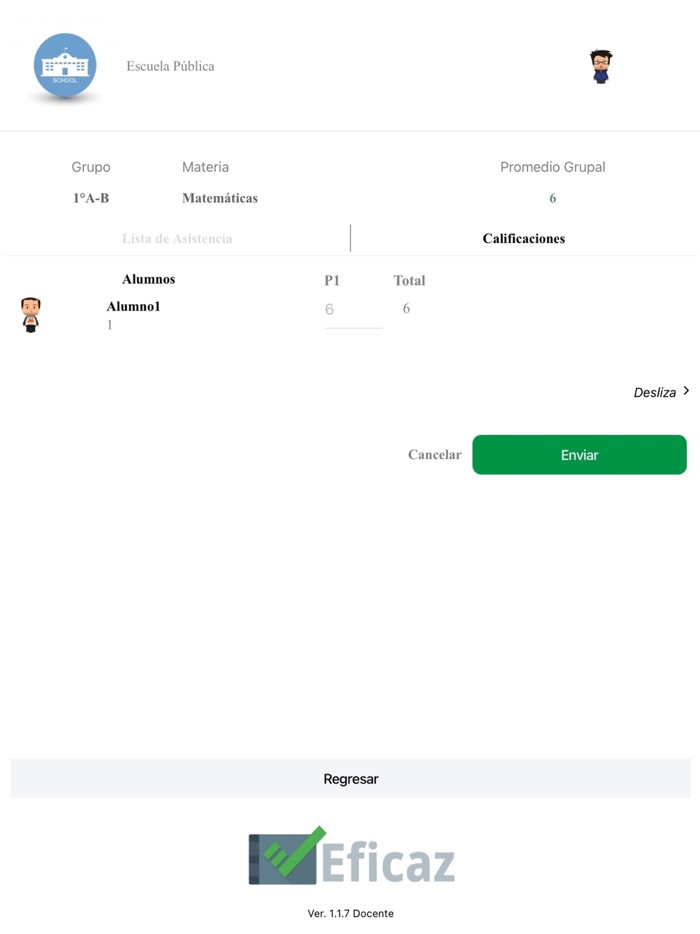Open the teacher profile avatar
The height and width of the screenshot is (934, 700).
(600, 67)
